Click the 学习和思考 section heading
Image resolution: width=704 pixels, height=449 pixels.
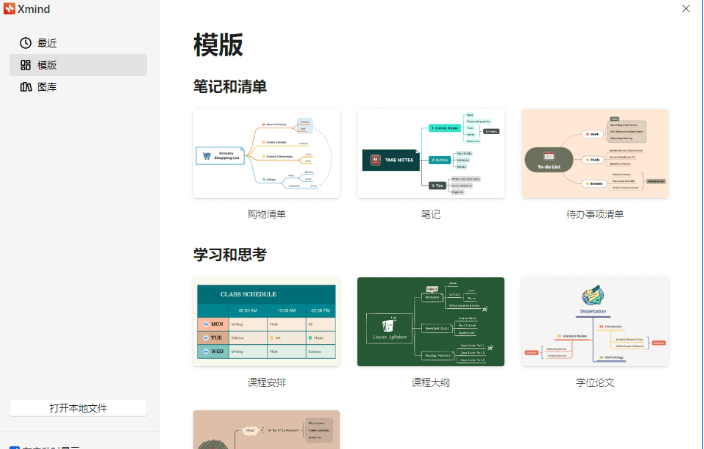click(x=230, y=255)
